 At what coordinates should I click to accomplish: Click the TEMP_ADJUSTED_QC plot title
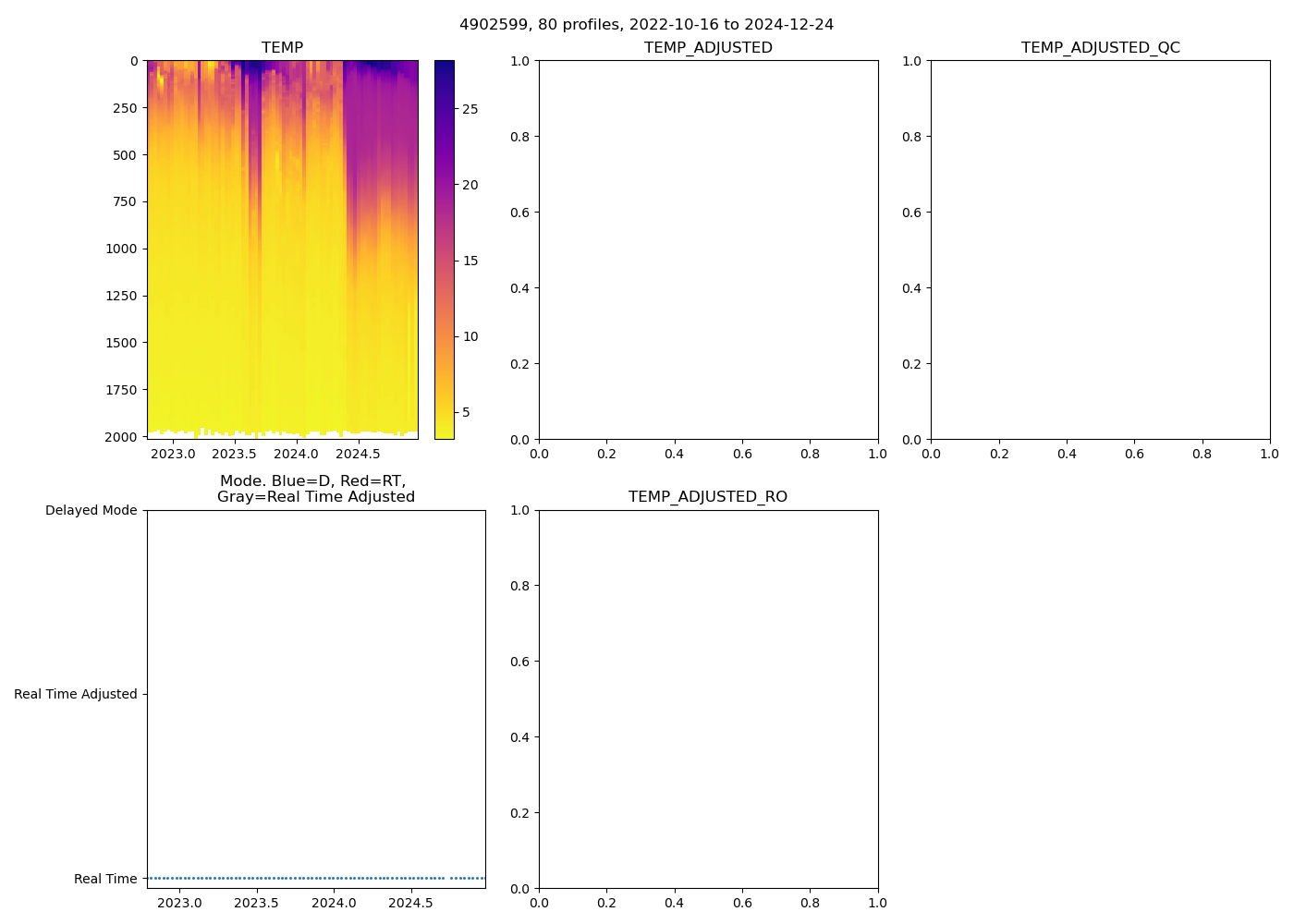pos(1100,48)
